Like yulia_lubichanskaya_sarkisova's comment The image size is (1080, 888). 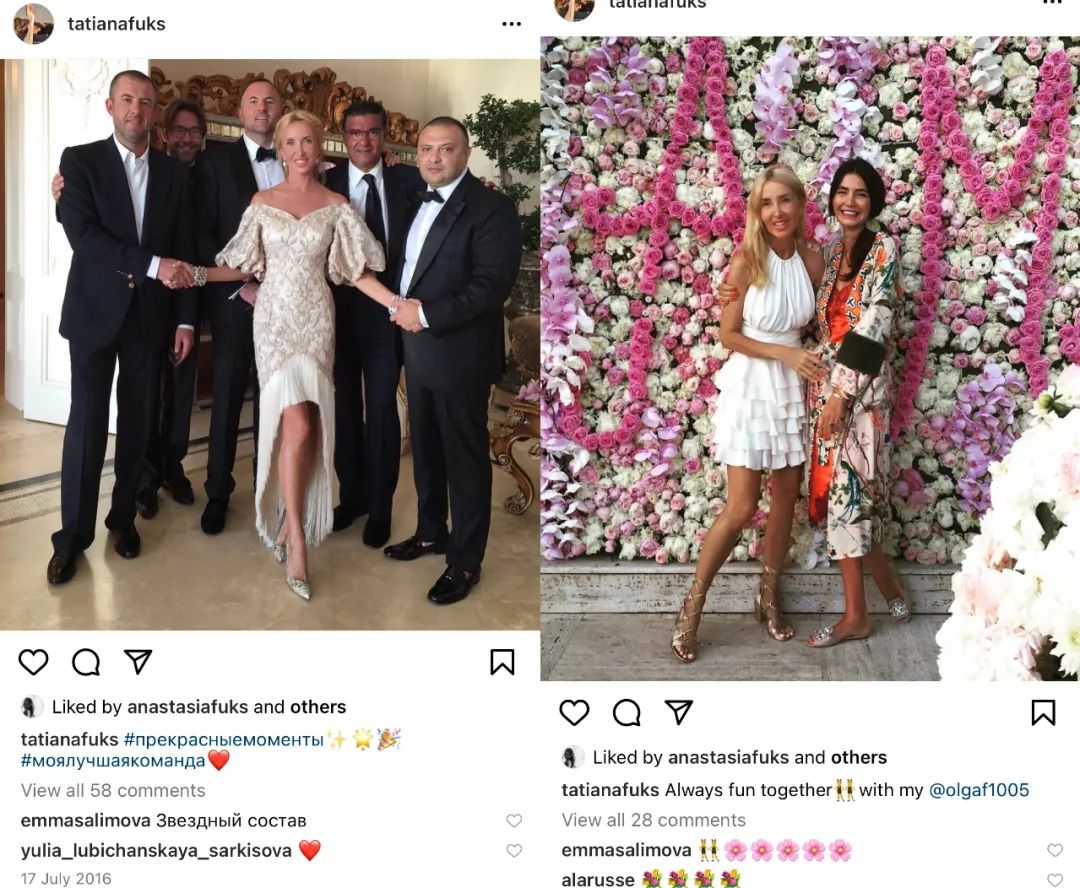(x=514, y=851)
